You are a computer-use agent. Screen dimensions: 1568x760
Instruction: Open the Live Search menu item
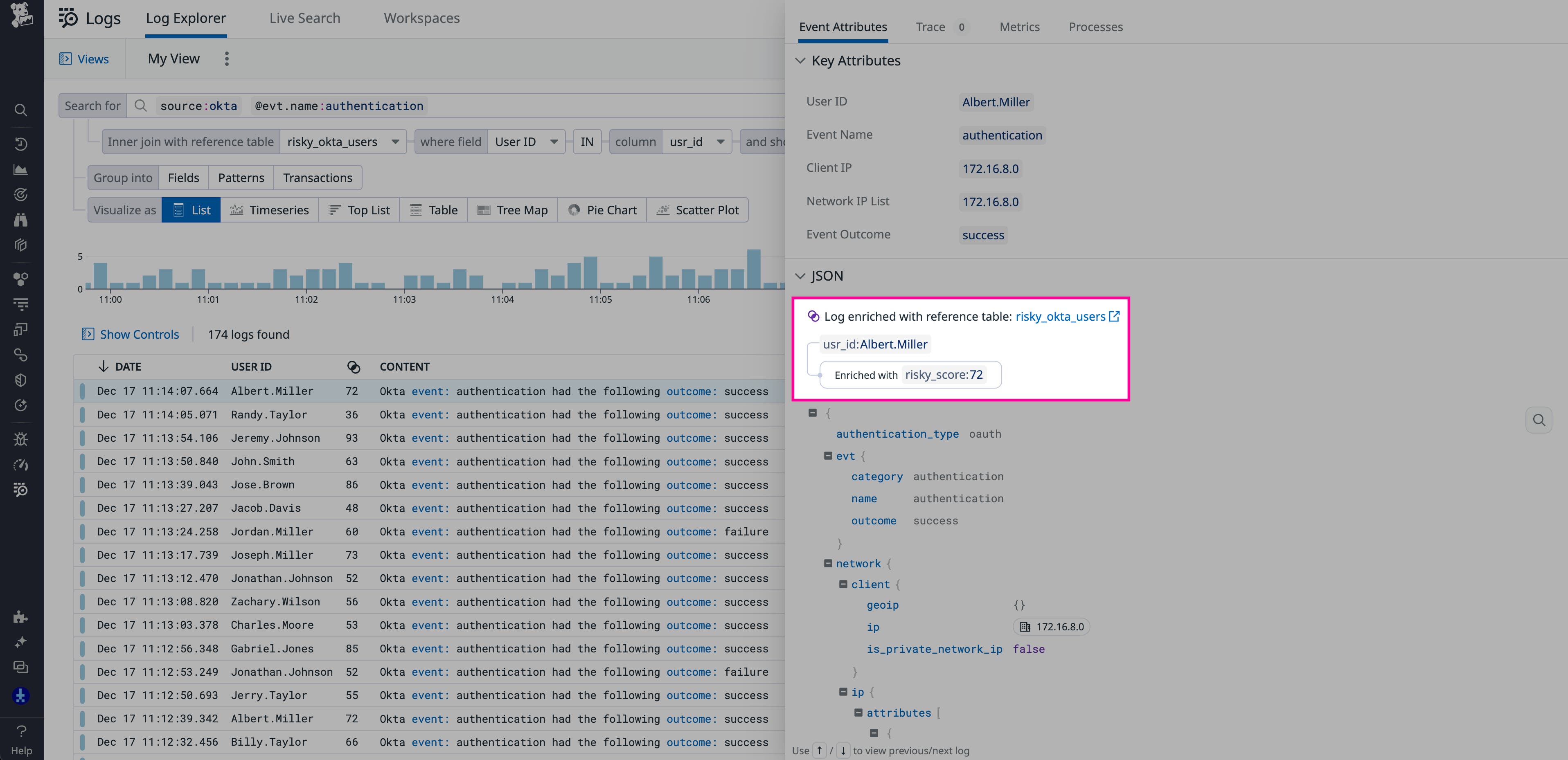(304, 18)
